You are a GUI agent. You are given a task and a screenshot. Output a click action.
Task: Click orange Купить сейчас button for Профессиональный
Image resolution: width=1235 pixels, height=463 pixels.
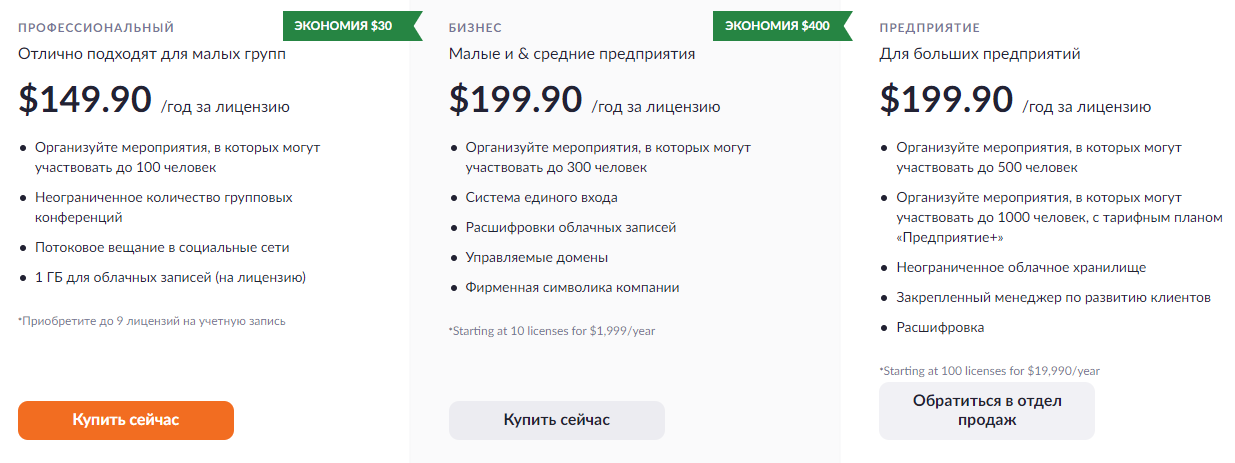126,420
